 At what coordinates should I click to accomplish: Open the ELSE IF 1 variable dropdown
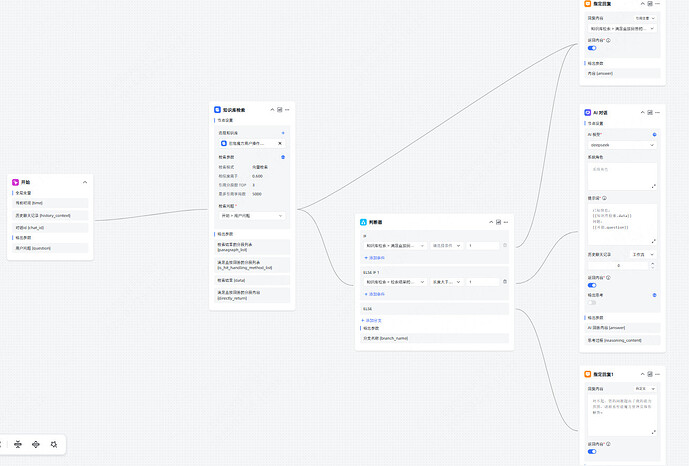click(395, 282)
